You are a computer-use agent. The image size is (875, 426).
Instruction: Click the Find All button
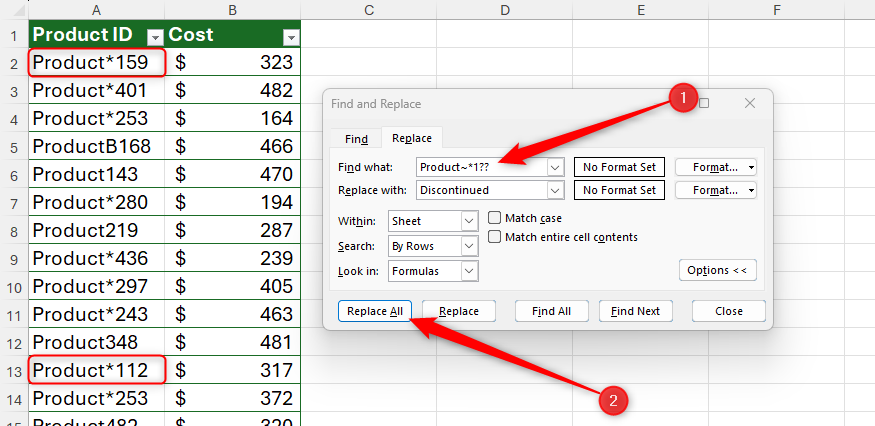point(550,311)
